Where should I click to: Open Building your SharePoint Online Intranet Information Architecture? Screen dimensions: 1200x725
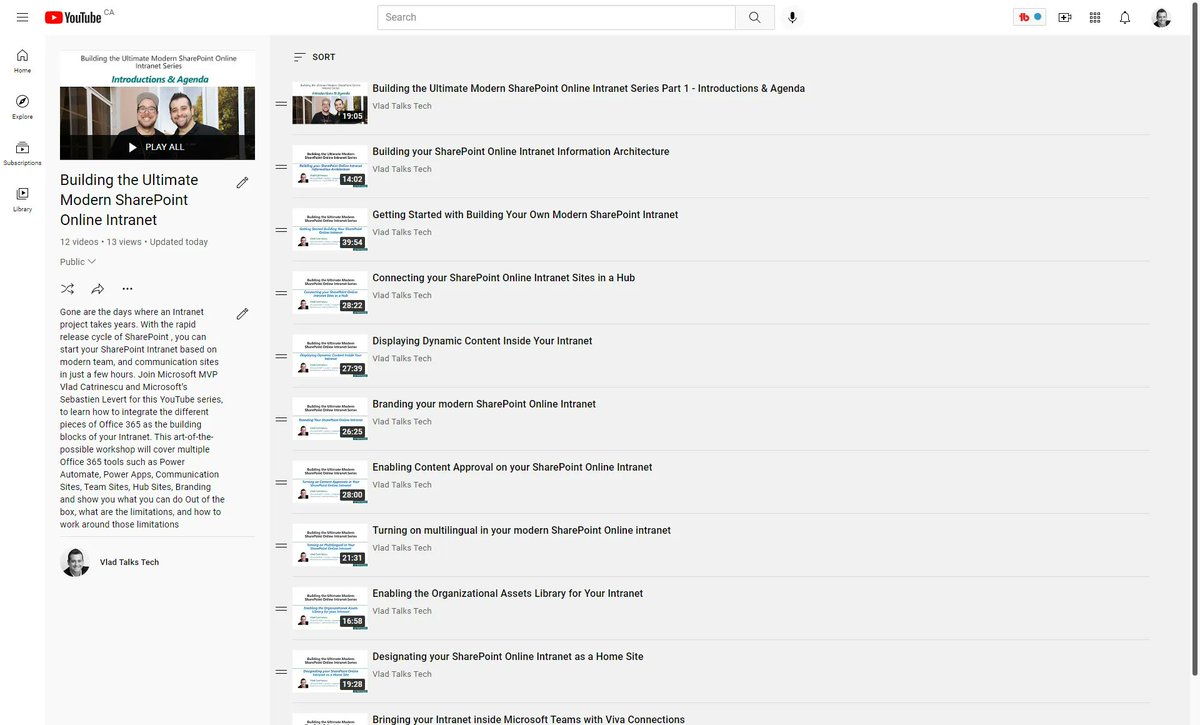tap(521, 151)
